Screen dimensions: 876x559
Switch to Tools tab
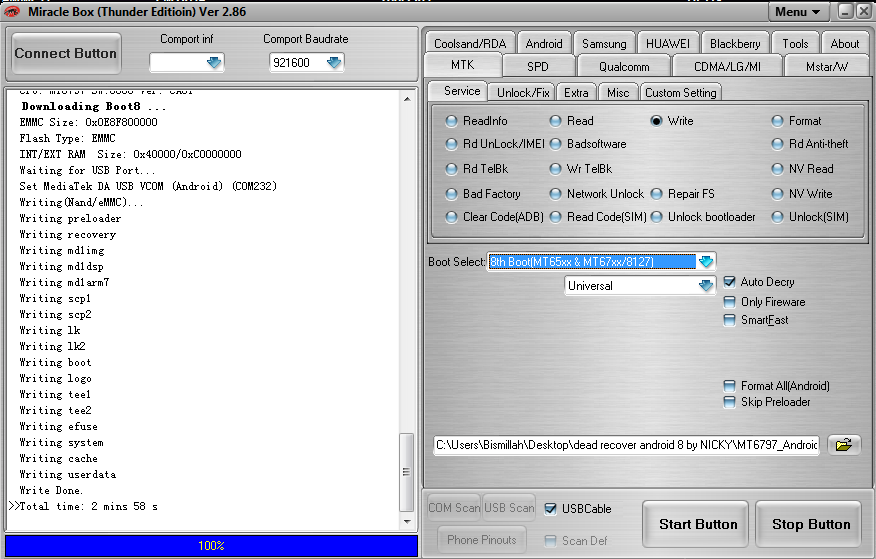tap(795, 44)
